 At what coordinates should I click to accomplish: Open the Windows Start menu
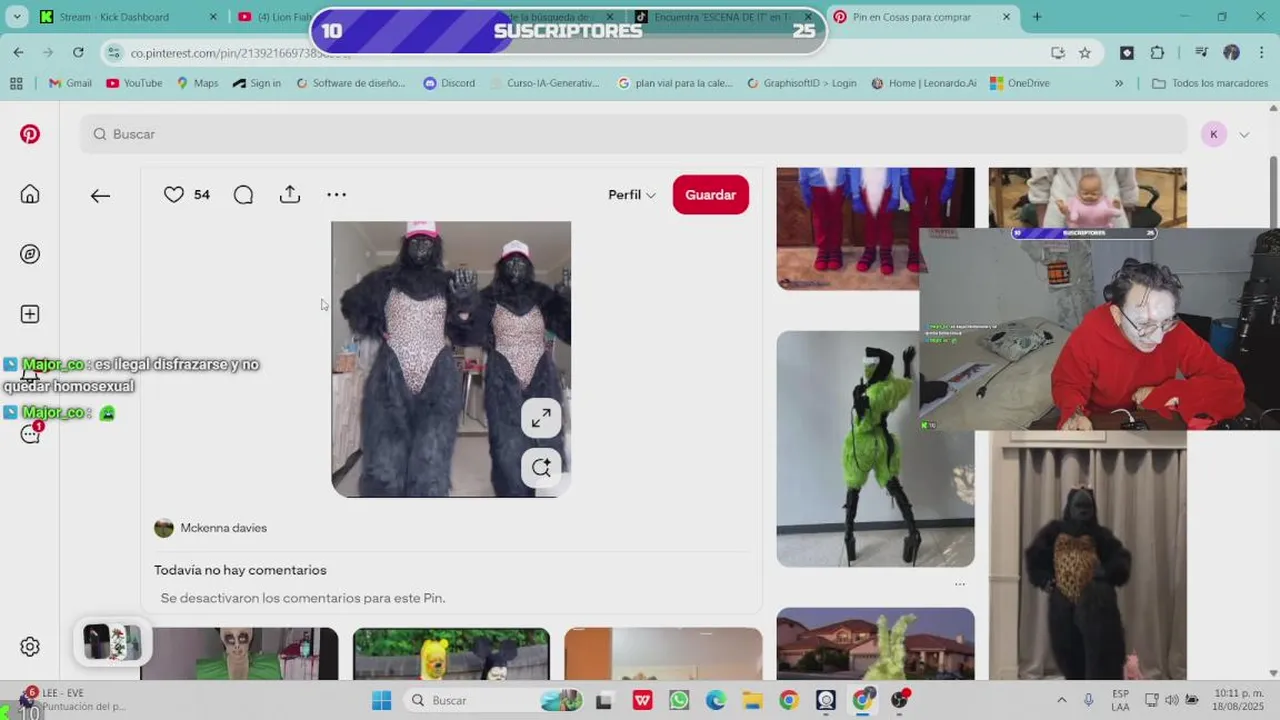pyautogui.click(x=382, y=700)
